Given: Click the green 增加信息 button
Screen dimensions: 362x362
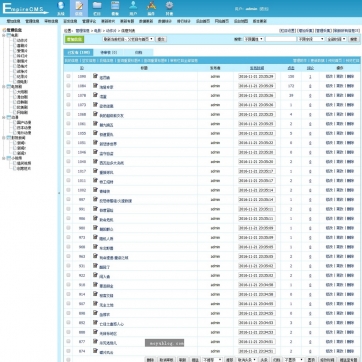Looking at the screenshot, I should 74,39.
